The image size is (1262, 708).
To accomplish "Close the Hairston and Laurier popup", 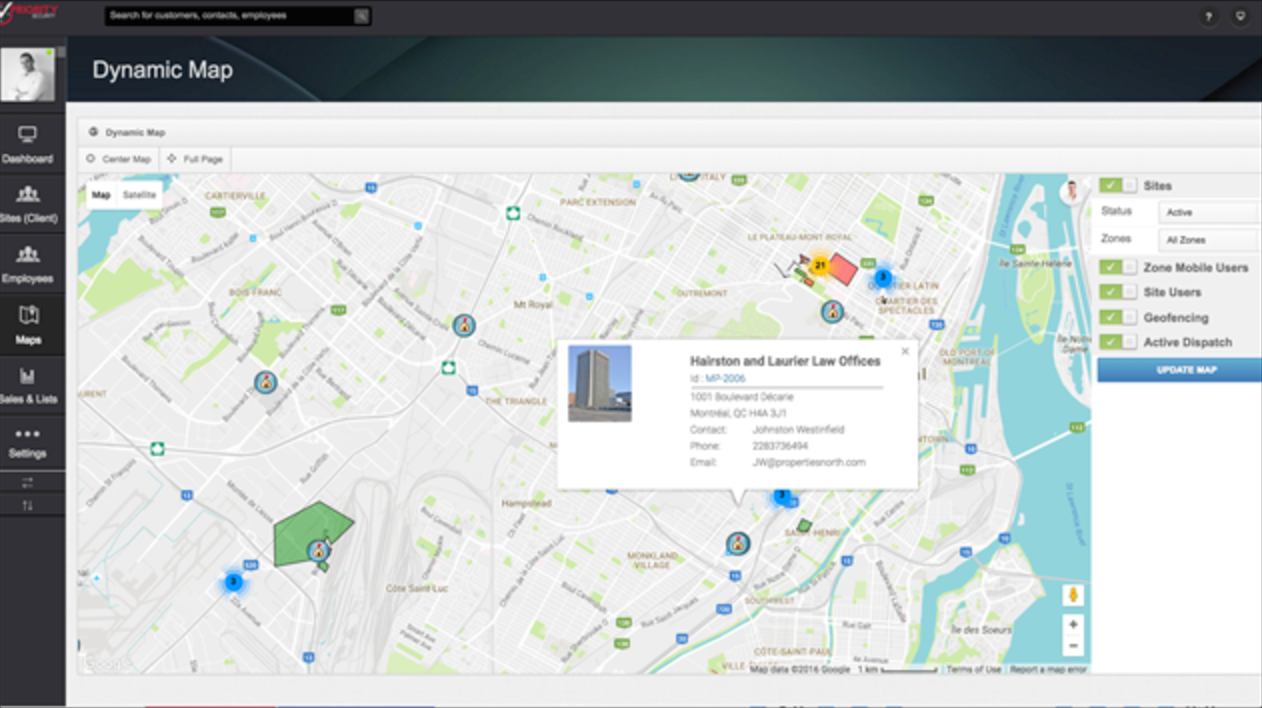I will click(905, 351).
